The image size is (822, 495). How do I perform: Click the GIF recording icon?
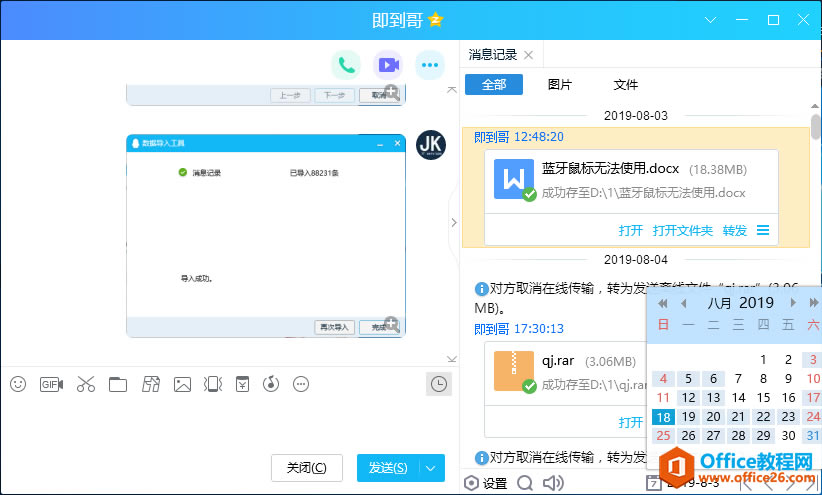point(51,384)
